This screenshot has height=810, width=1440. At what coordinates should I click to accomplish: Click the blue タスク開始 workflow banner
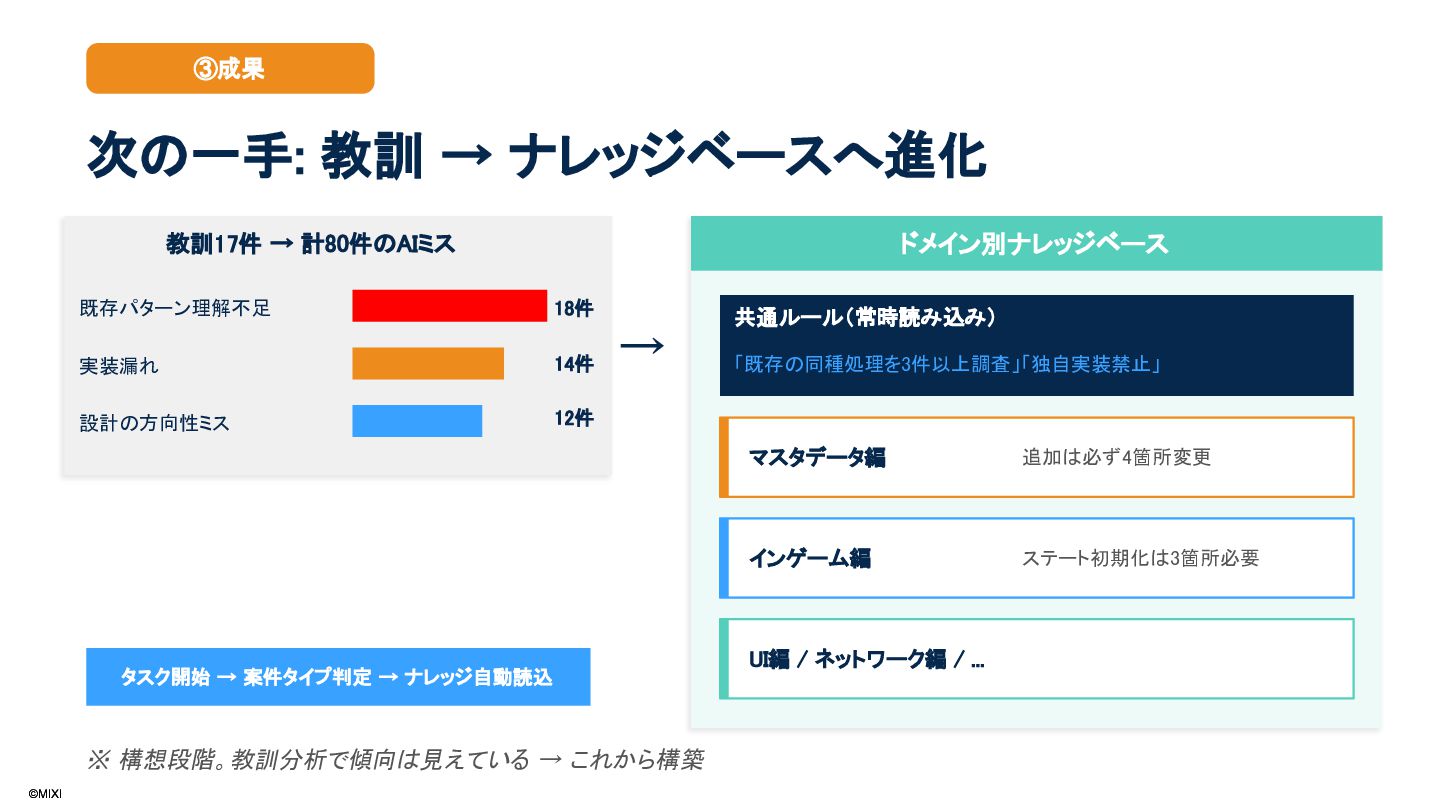pos(338,677)
